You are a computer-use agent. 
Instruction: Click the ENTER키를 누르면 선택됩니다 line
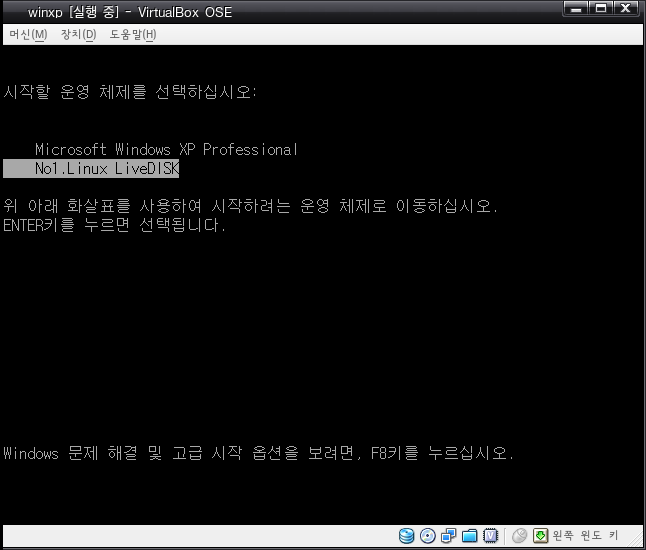tap(115, 225)
